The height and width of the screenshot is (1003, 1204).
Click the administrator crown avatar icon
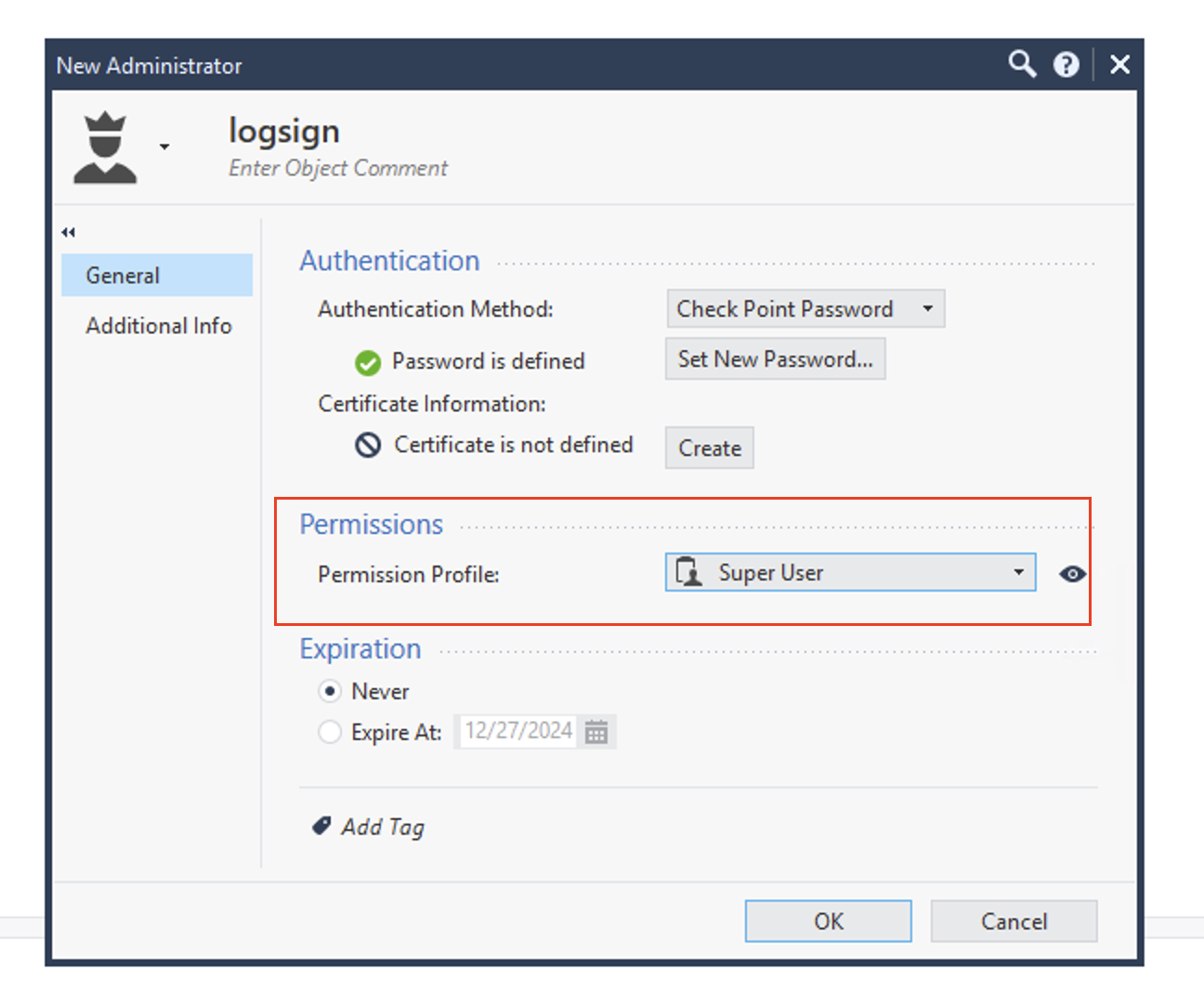coord(106,148)
